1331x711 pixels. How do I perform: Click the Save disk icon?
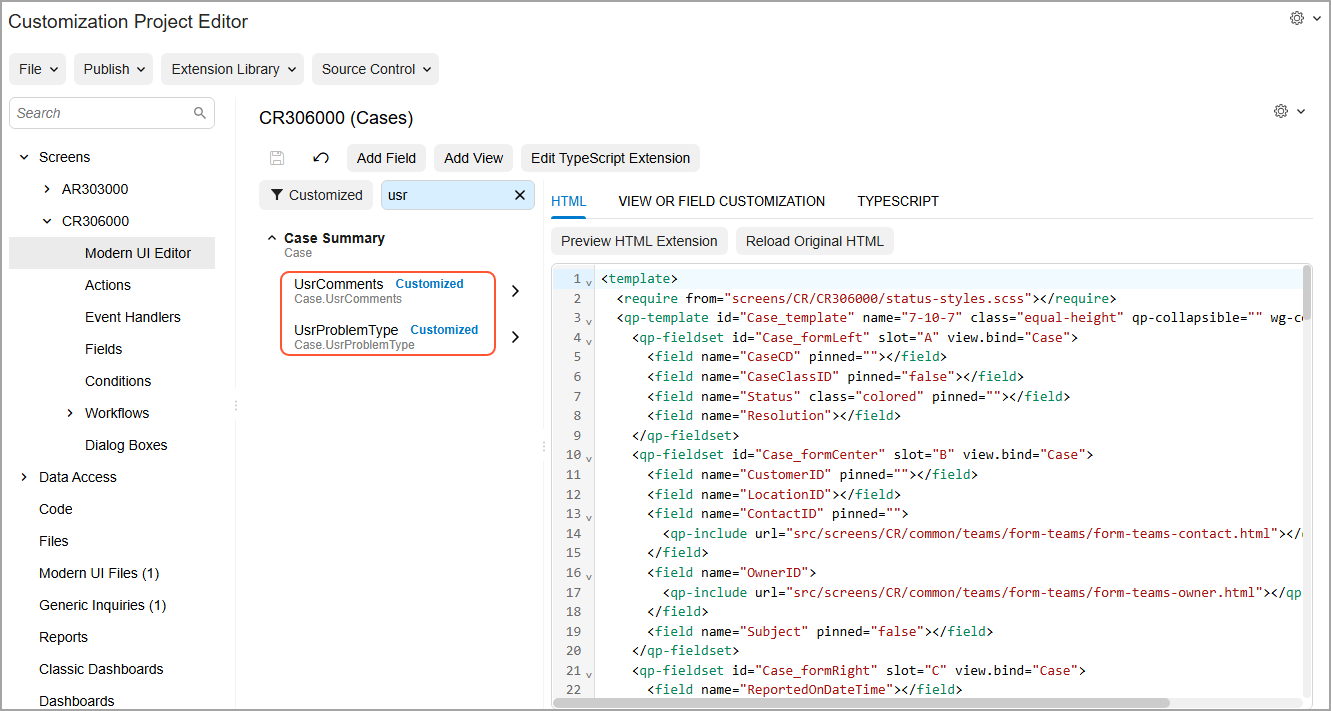tap(277, 158)
